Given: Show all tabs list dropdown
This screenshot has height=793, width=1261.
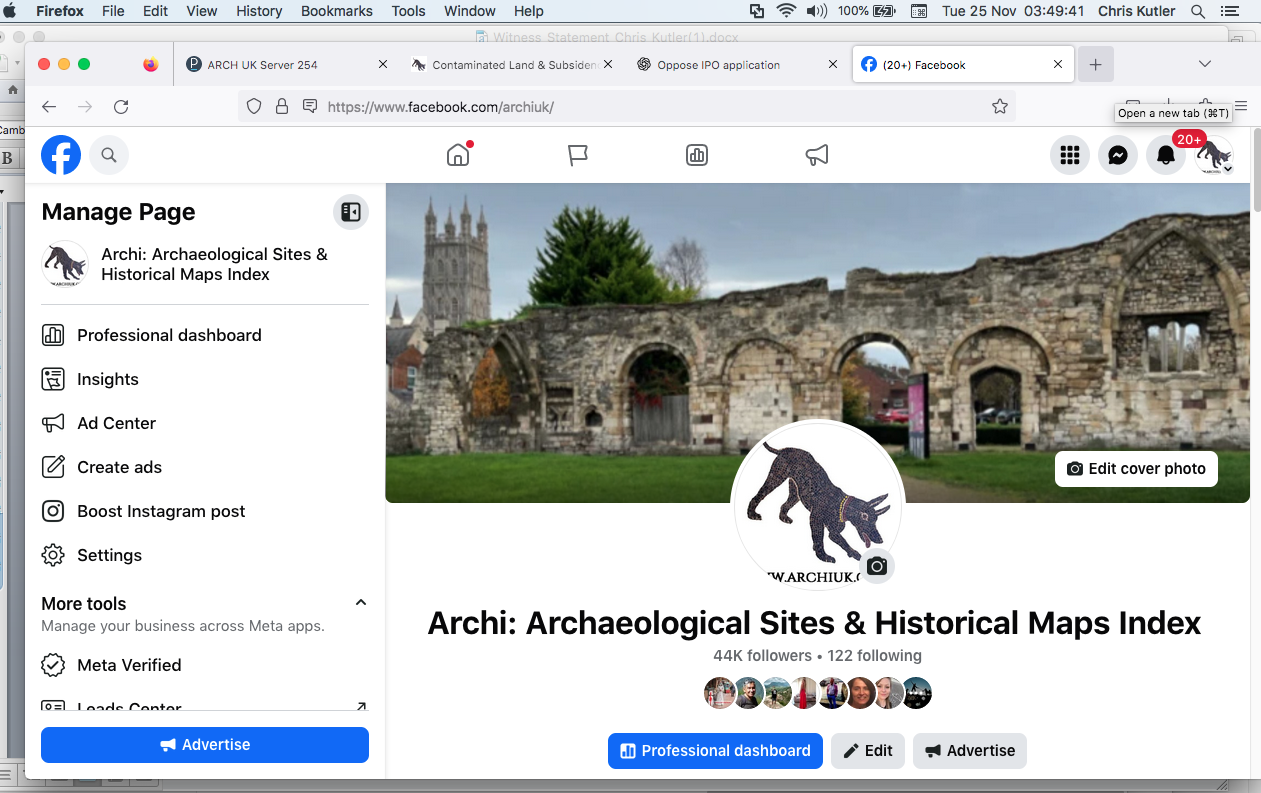Looking at the screenshot, I should click(x=1205, y=64).
